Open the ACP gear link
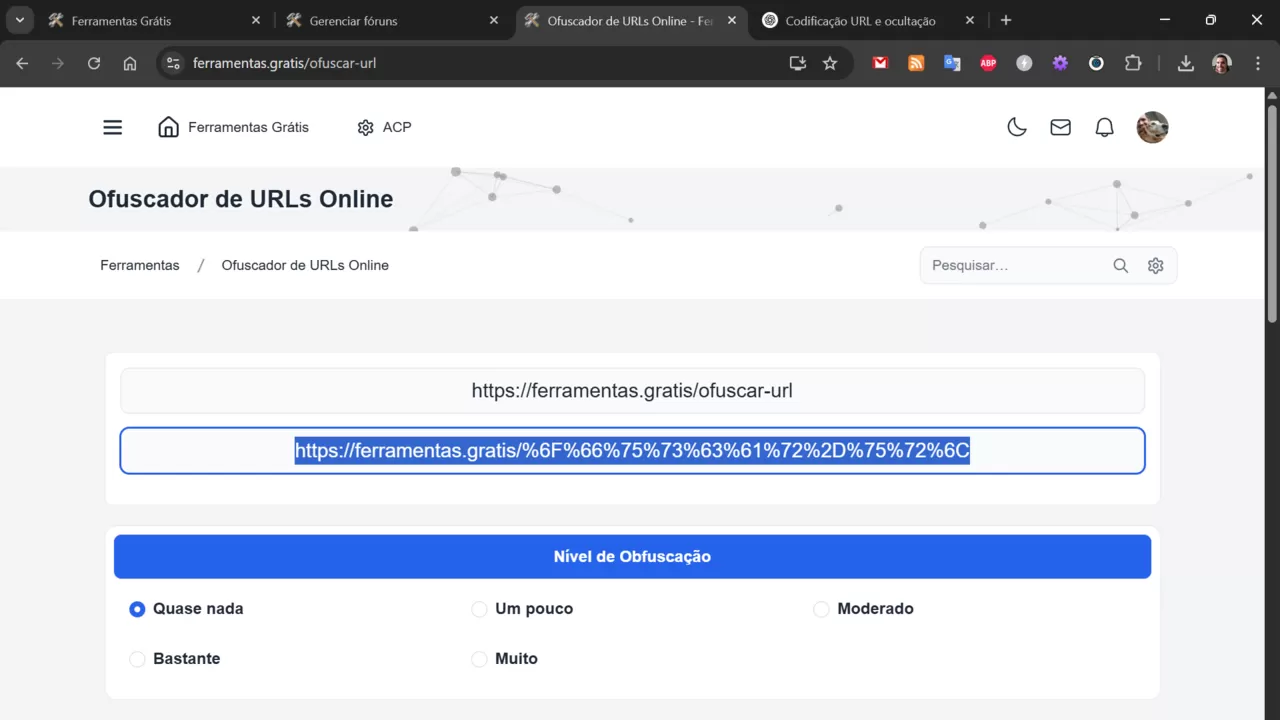This screenshot has width=1280, height=720. click(384, 127)
